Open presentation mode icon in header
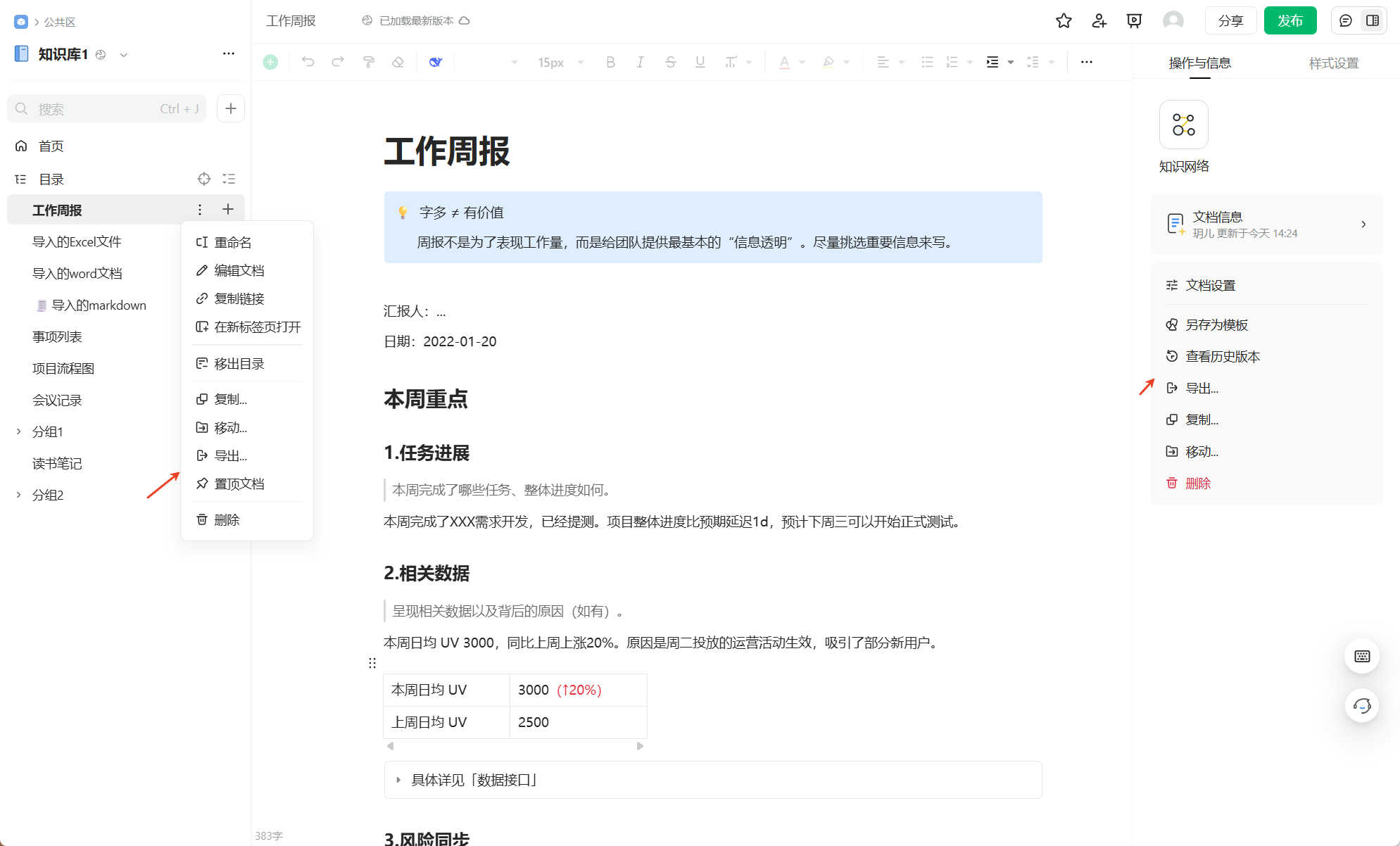1400x846 pixels. tap(1134, 20)
